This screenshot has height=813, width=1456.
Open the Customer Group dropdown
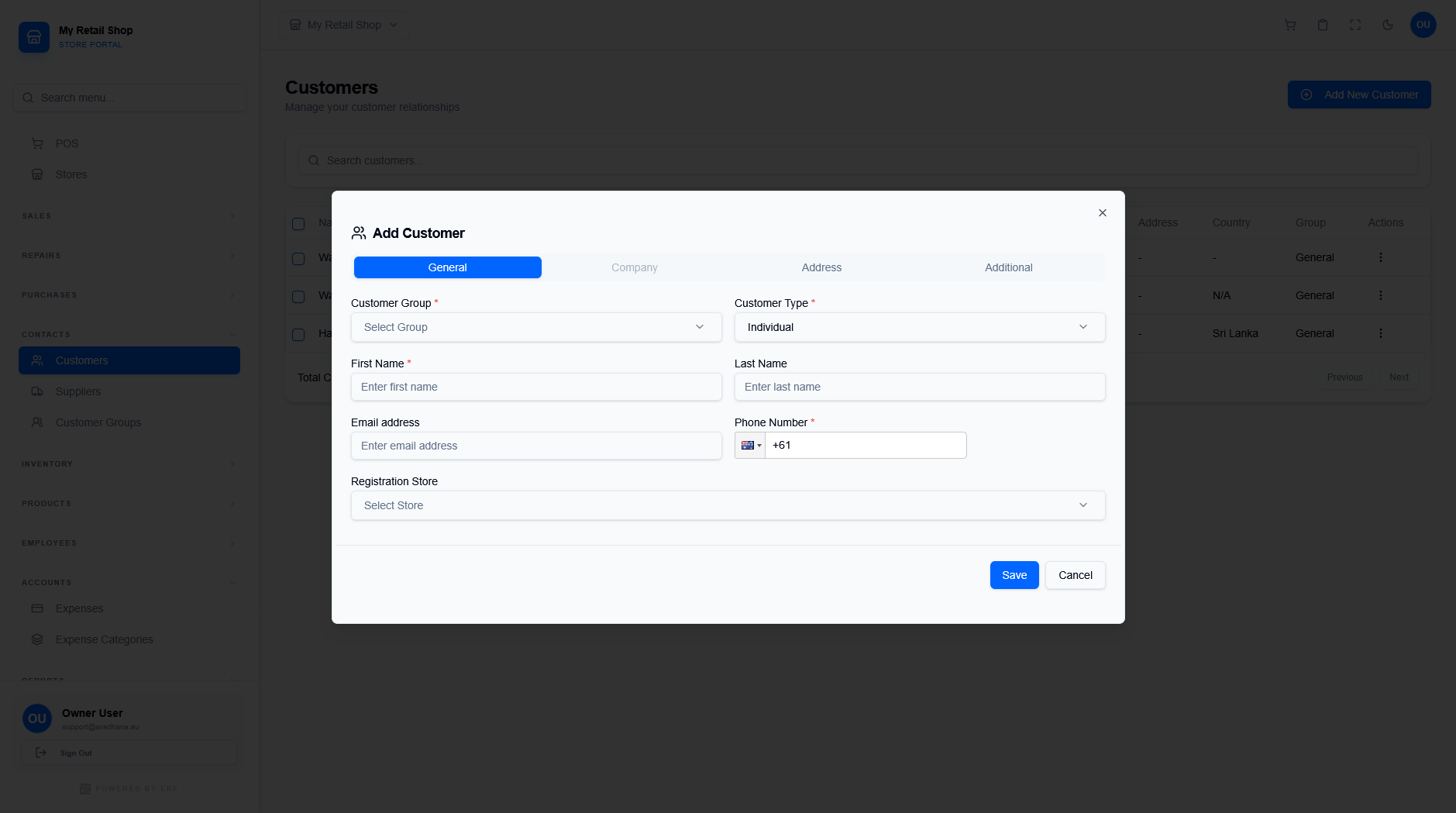[x=536, y=327]
